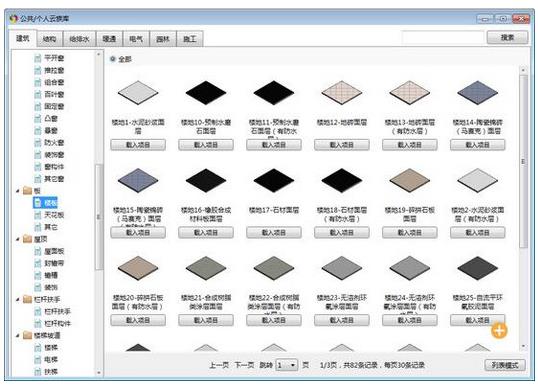Viewport: 538px width, 388px height.
Task: Click the 装饰窗 document icon in tree
Action: click(x=38, y=155)
